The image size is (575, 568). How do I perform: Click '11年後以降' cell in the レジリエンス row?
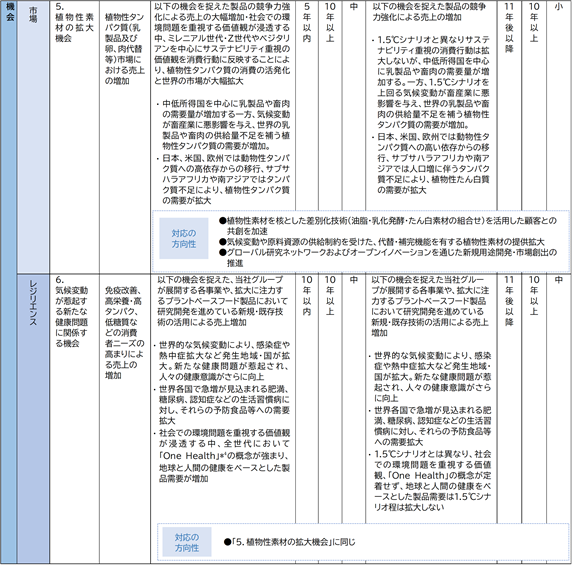click(509, 301)
